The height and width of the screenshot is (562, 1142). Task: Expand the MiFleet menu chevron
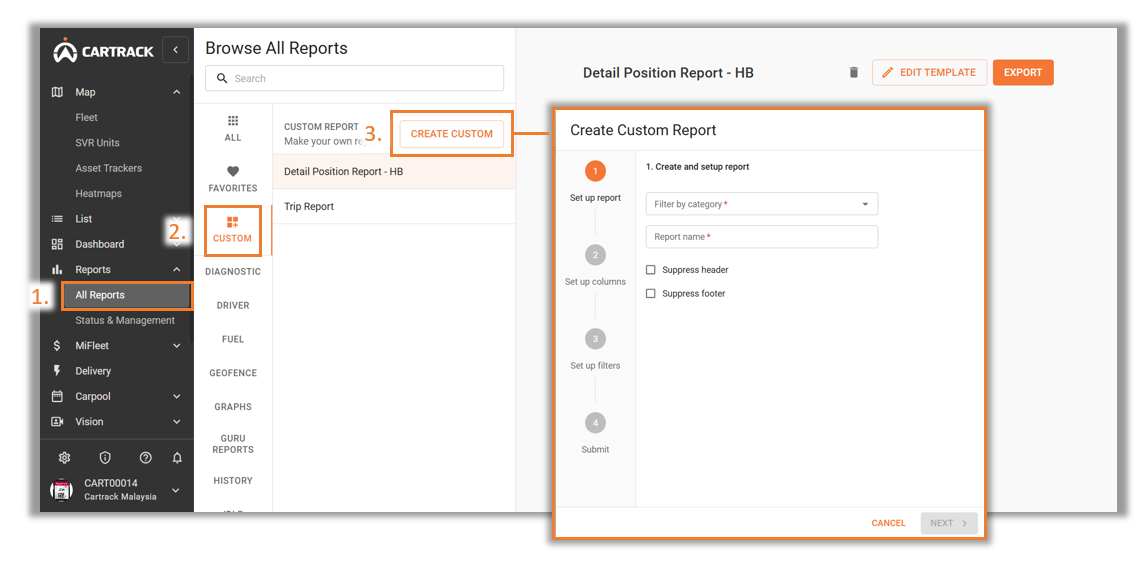tap(176, 346)
